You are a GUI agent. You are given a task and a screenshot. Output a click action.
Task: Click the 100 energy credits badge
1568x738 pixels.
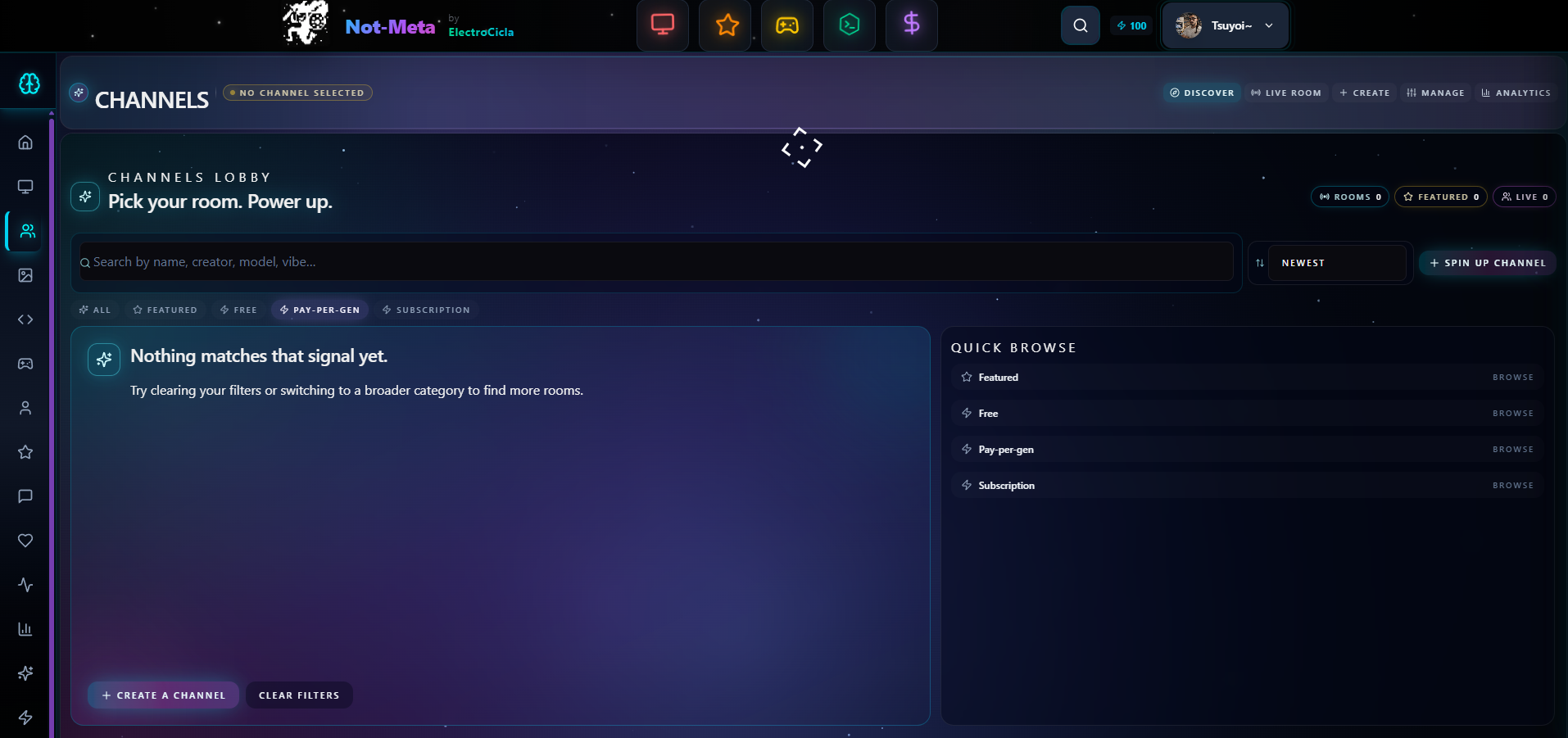pyautogui.click(x=1131, y=25)
